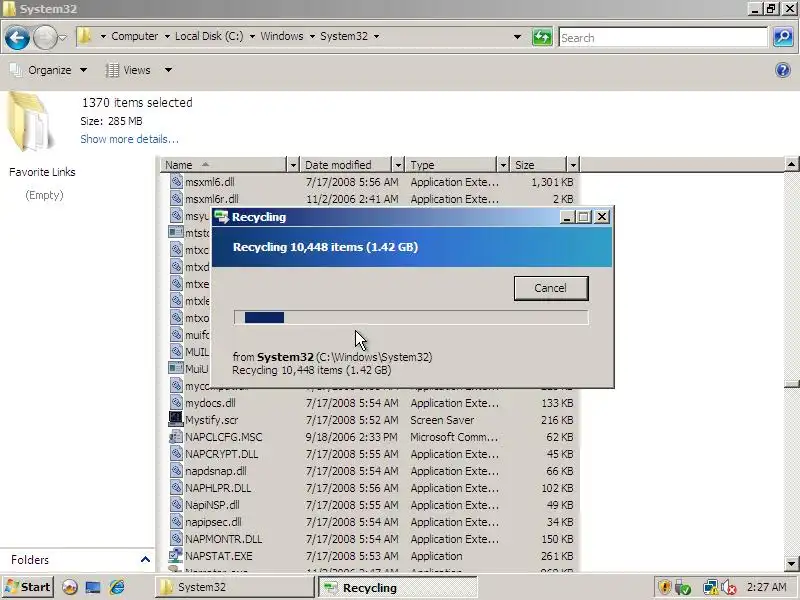
Task: Expand the Views dropdown arrow
Action: click(x=168, y=70)
